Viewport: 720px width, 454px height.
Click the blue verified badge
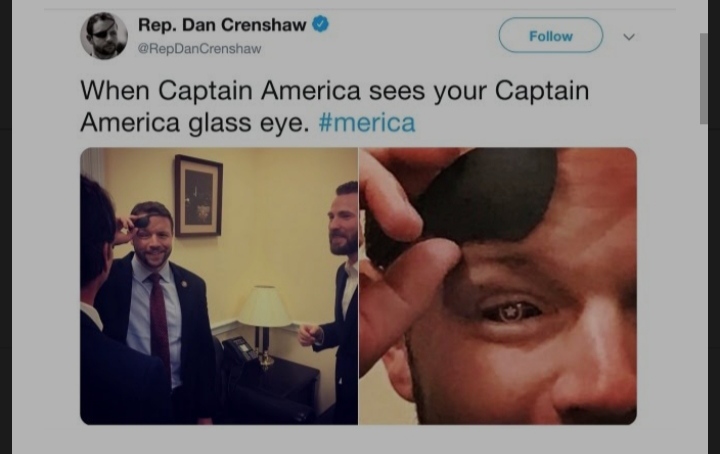pos(321,24)
